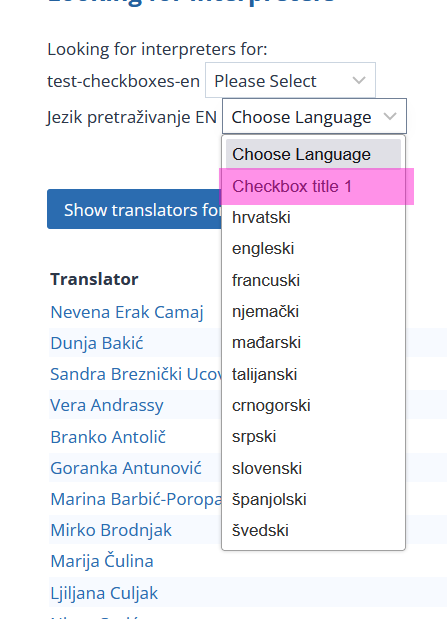
Task: Click the Show translators for button
Action: [x=134, y=209]
